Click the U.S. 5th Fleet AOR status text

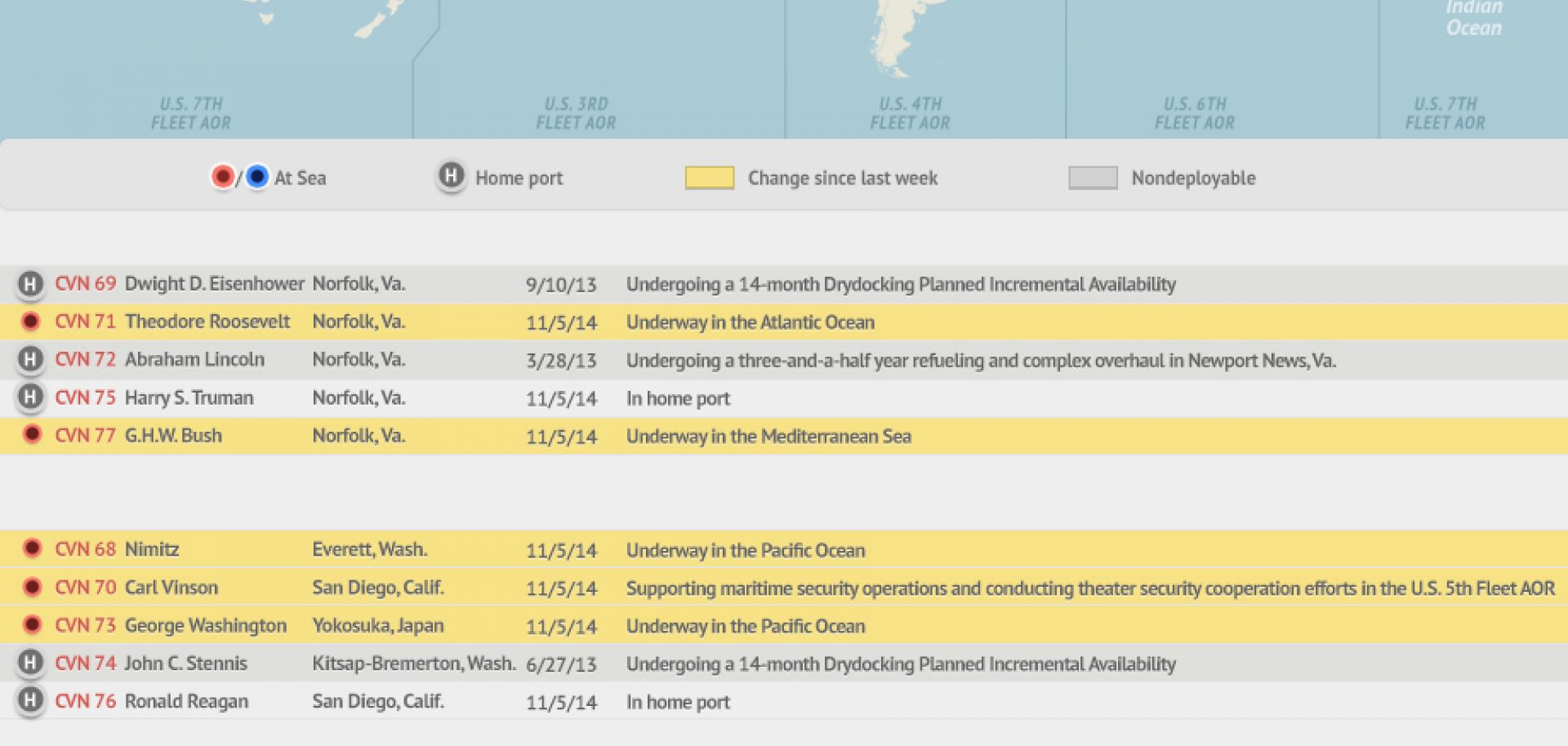tap(1091, 588)
